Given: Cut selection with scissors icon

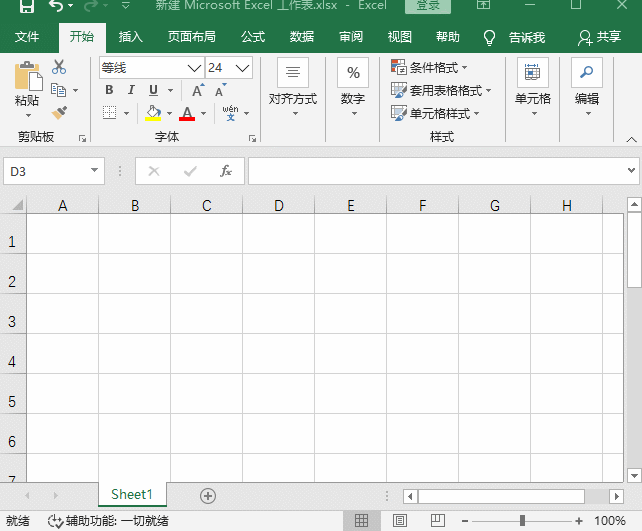Looking at the screenshot, I should tap(59, 67).
